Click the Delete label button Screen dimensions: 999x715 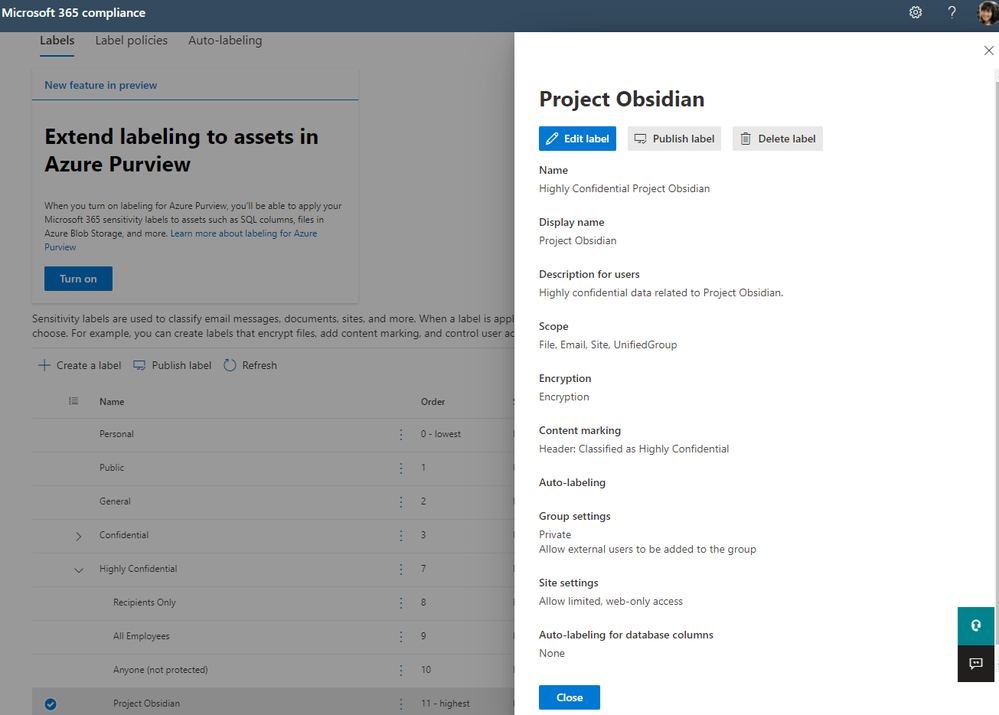(x=777, y=138)
